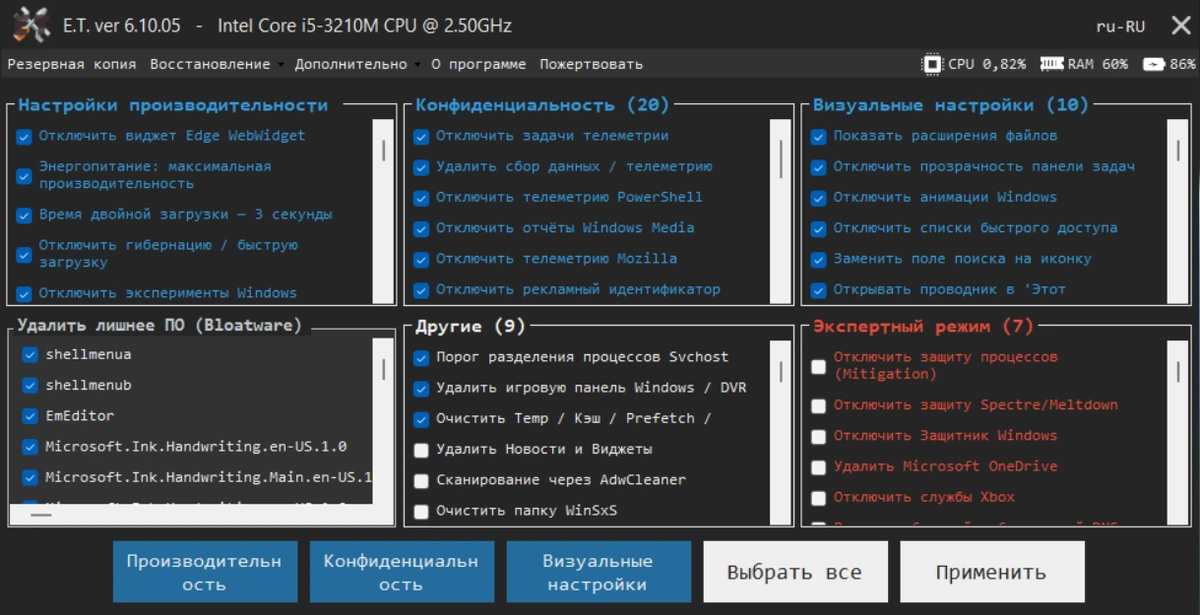The width and height of the screenshot is (1200, 615).
Task: Uncheck Отключить виджет Edge WebWidget
Action: [24, 137]
